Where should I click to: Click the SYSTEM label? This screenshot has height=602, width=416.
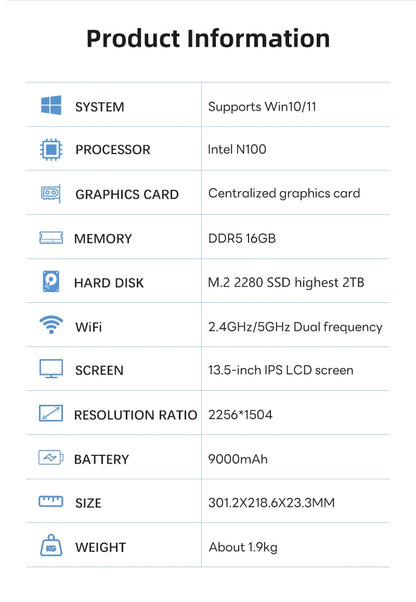[100, 107]
